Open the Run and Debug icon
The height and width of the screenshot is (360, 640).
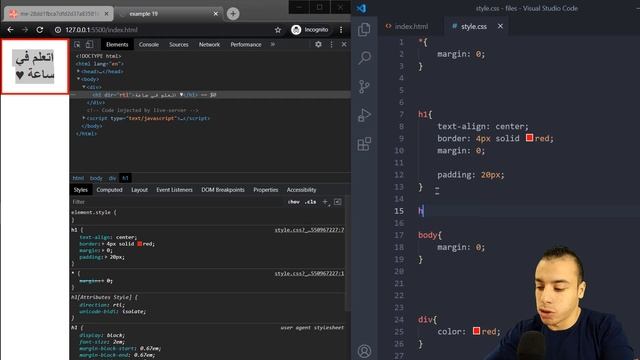364,115
